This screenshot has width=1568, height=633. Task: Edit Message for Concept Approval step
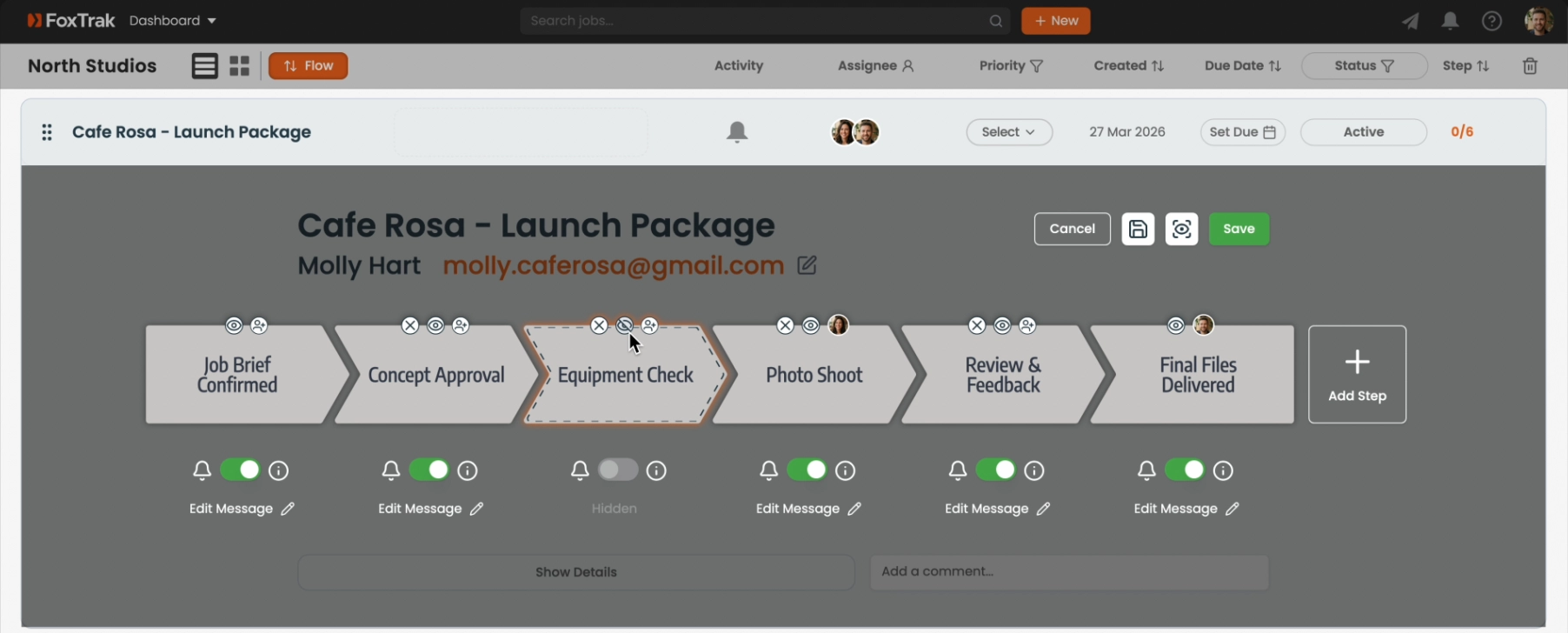click(431, 509)
